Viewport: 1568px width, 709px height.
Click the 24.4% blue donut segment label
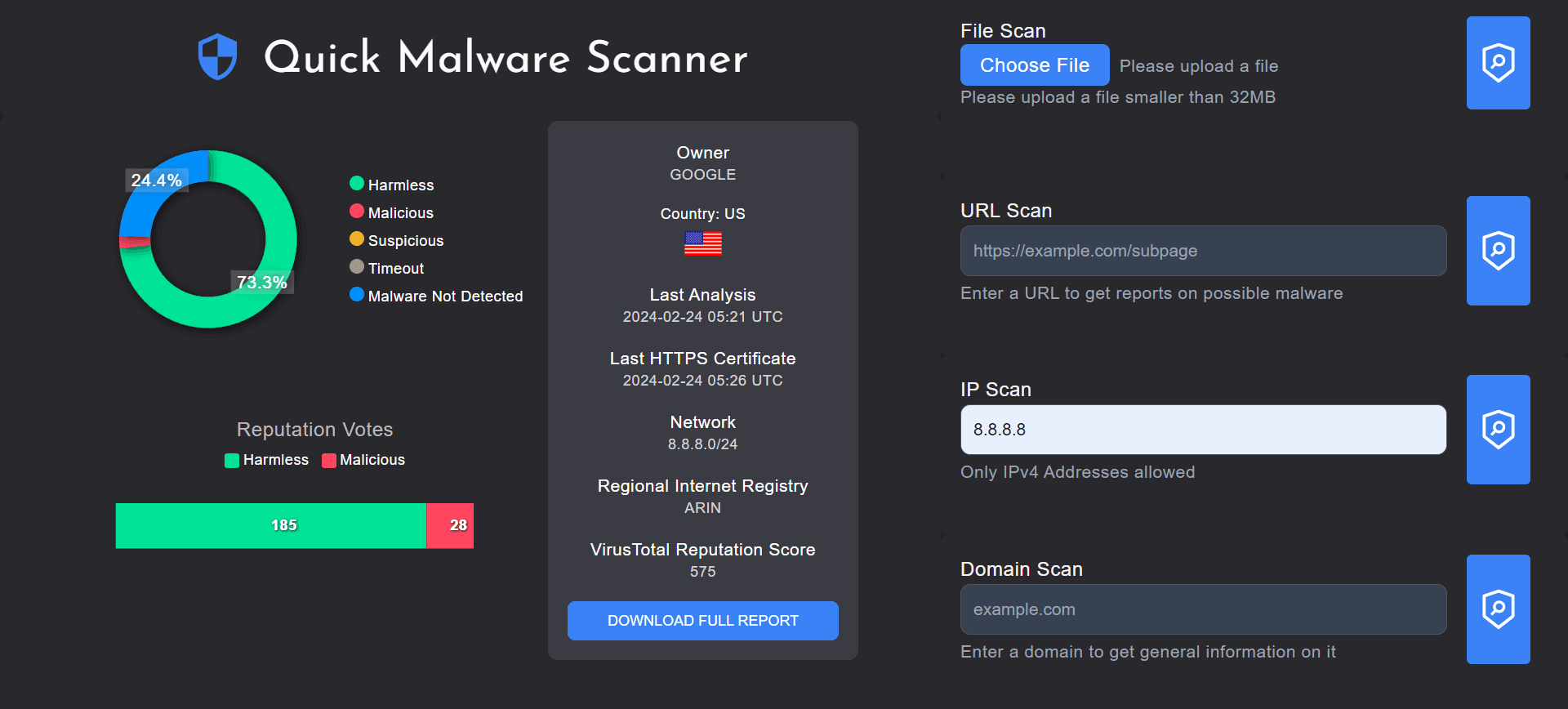click(x=157, y=181)
